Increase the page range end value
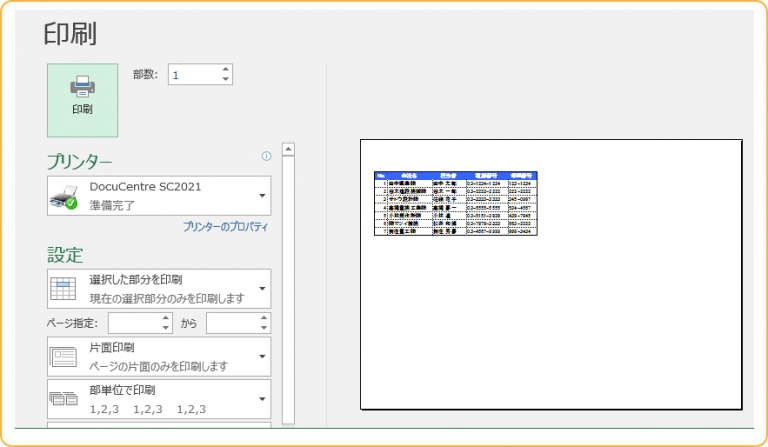The image size is (768, 447). (x=264, y=318)
